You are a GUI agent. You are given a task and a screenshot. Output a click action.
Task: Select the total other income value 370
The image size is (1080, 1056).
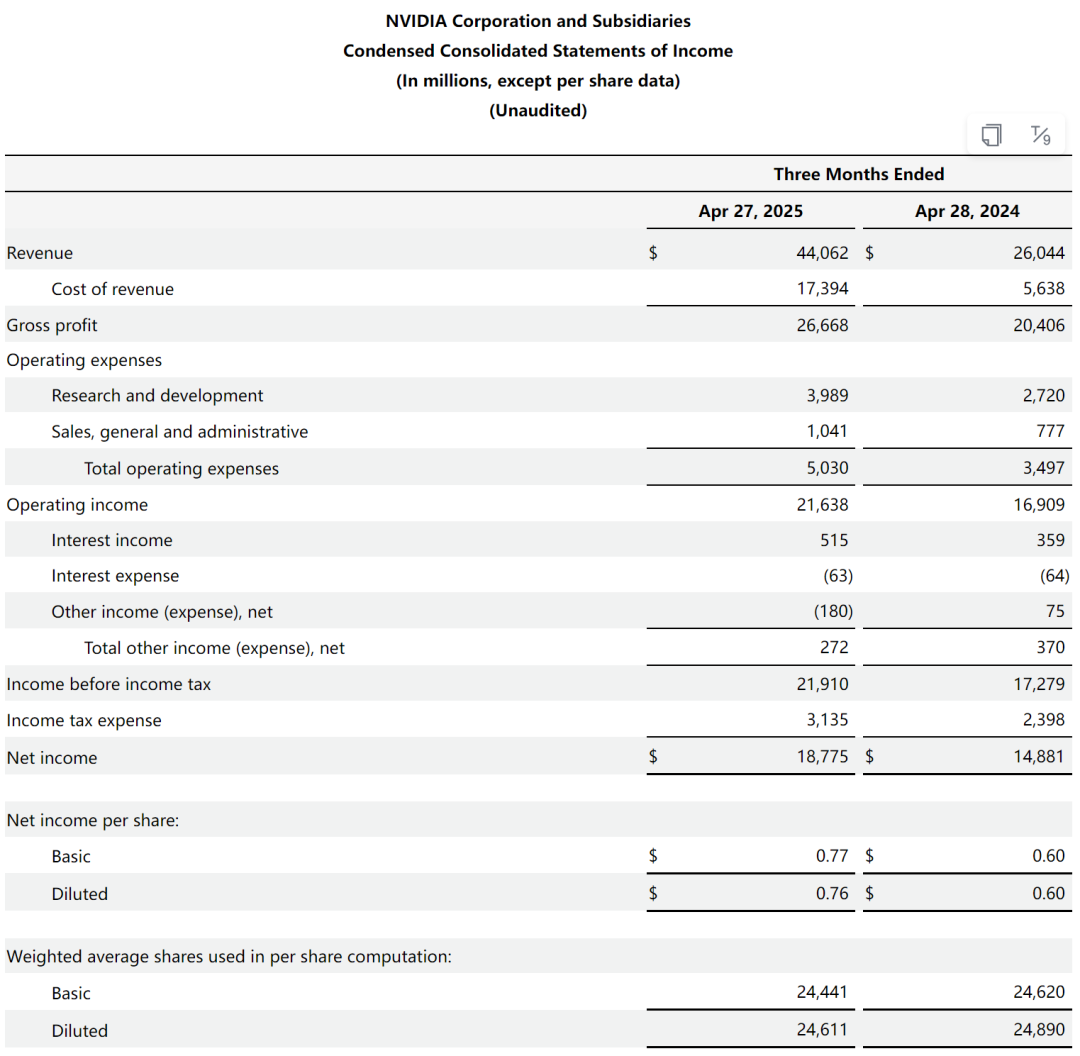click(1050, 648)
